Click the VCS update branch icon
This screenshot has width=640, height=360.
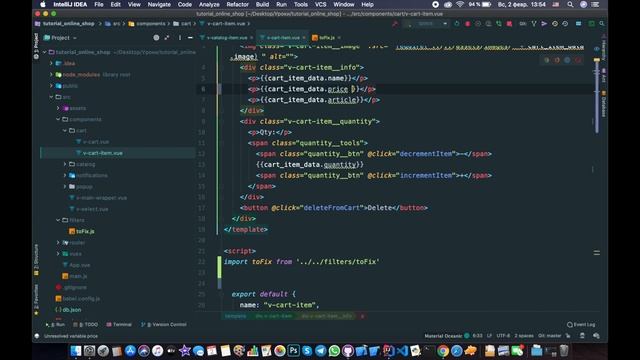point(533,24)
